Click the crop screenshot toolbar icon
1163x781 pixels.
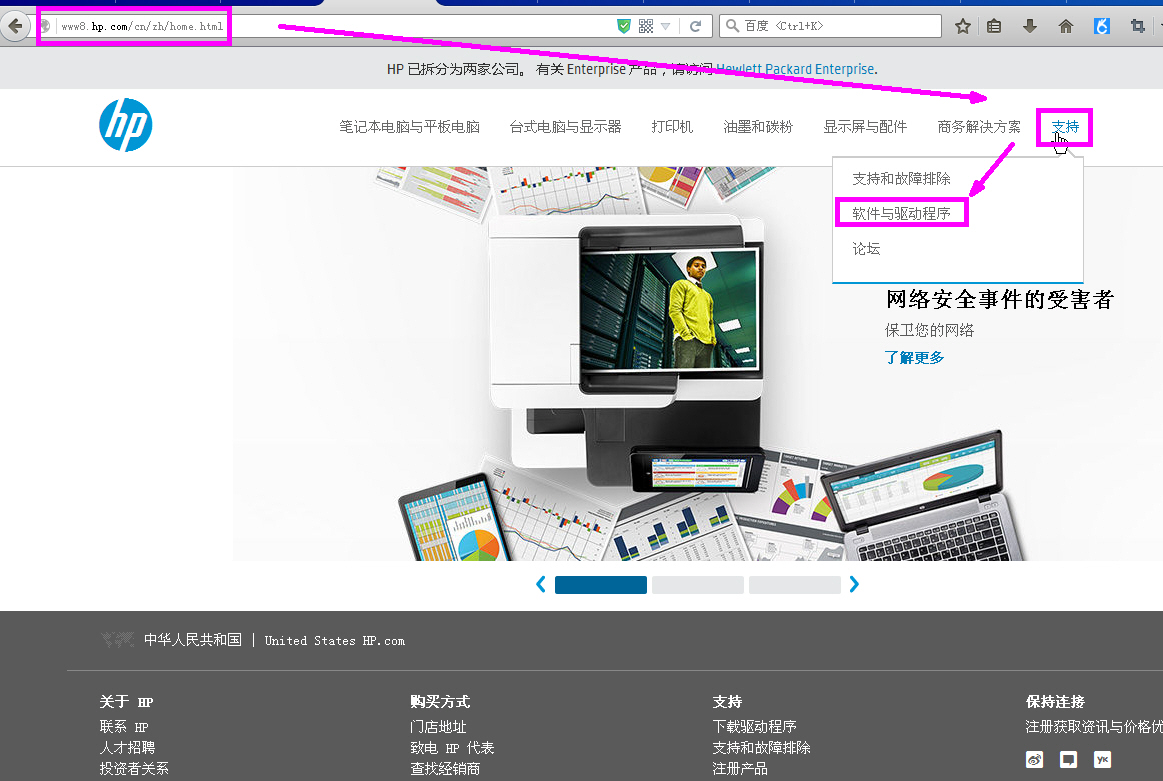pos(1138,27)
